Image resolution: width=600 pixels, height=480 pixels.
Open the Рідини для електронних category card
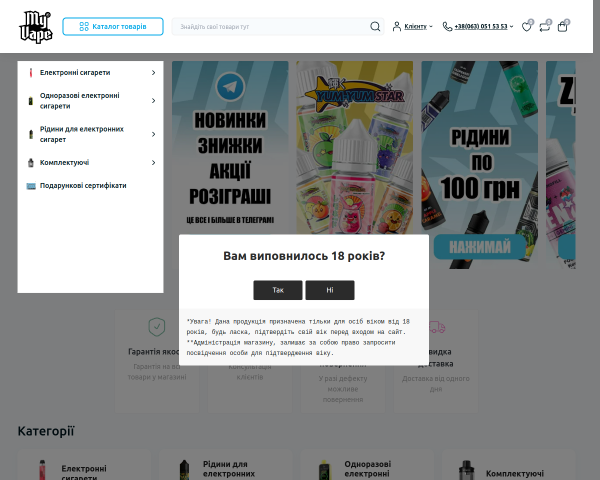pos(226,465)
